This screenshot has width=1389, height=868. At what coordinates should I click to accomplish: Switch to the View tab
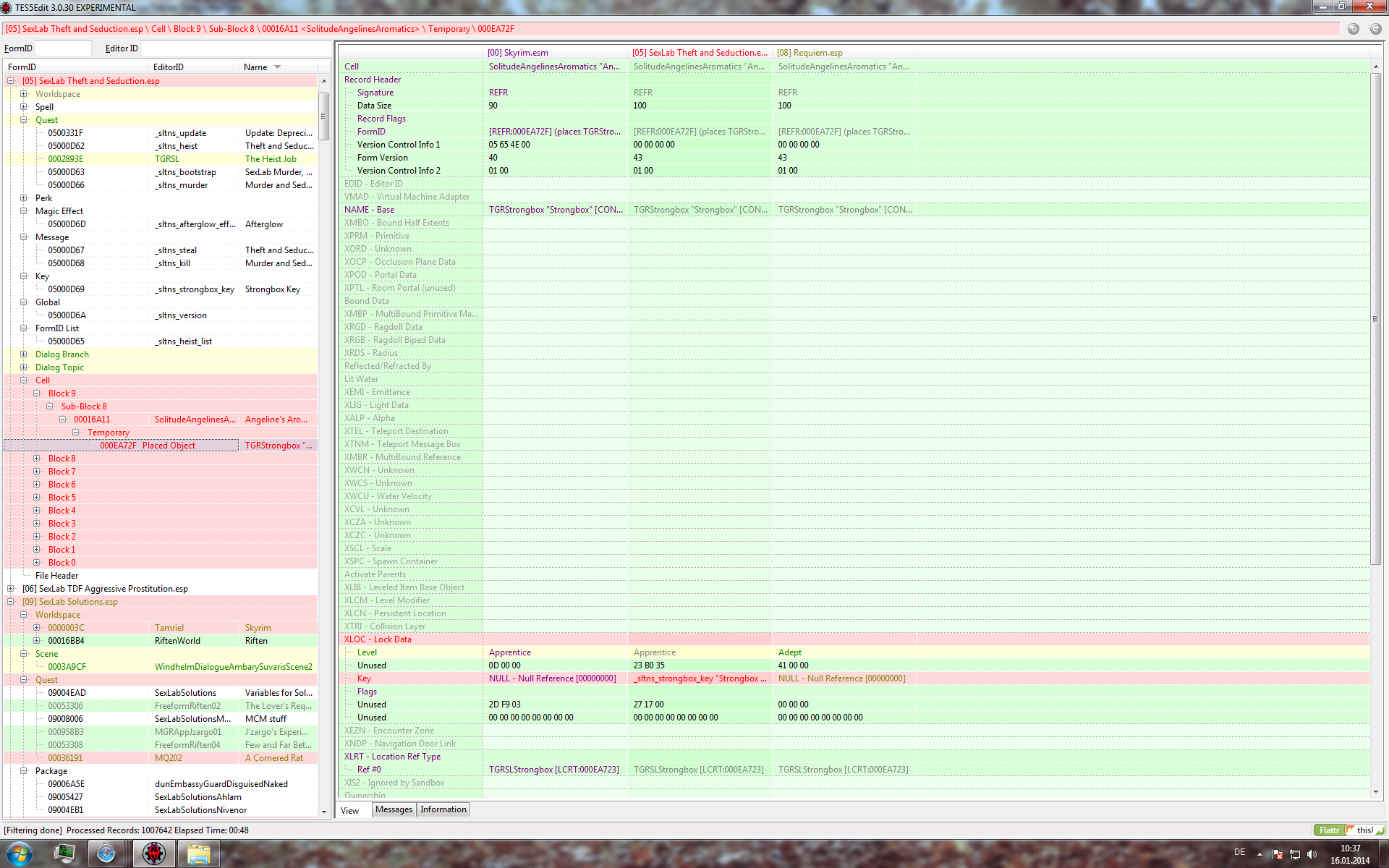point(350,810)
